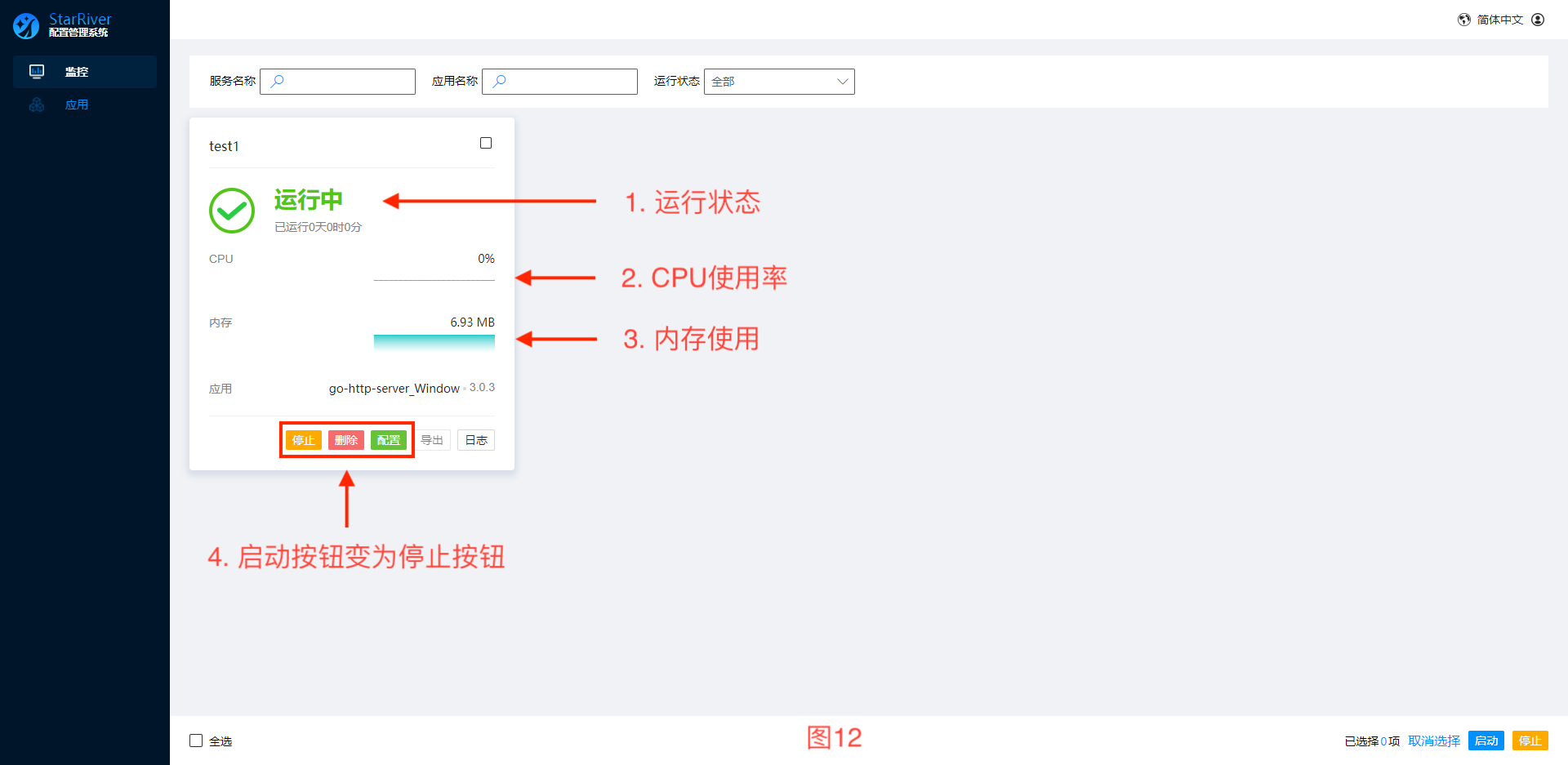Click the magnifier icon in 服务名称 field

(278, 81)
